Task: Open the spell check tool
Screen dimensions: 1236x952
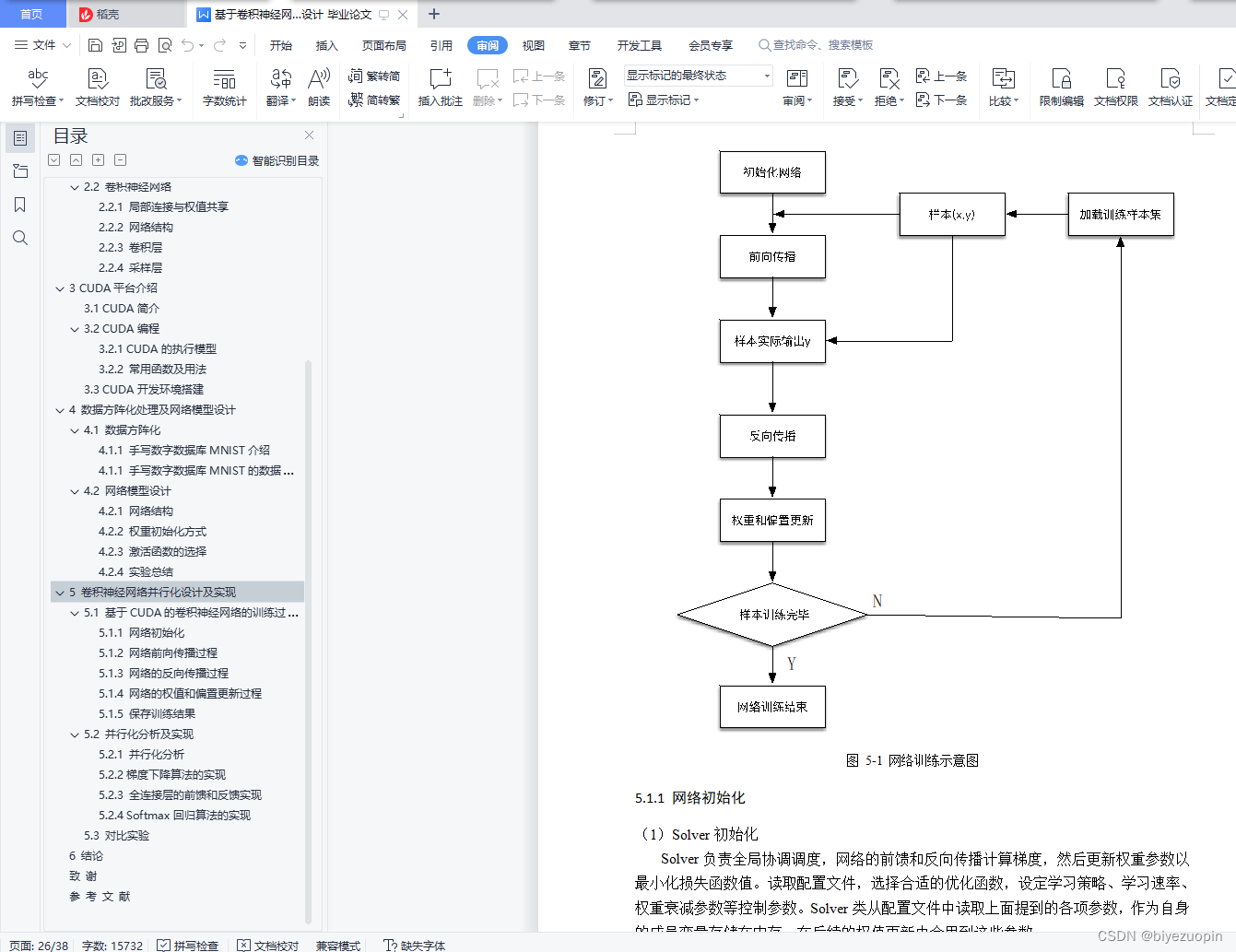Action: click(x=38, y=88)
